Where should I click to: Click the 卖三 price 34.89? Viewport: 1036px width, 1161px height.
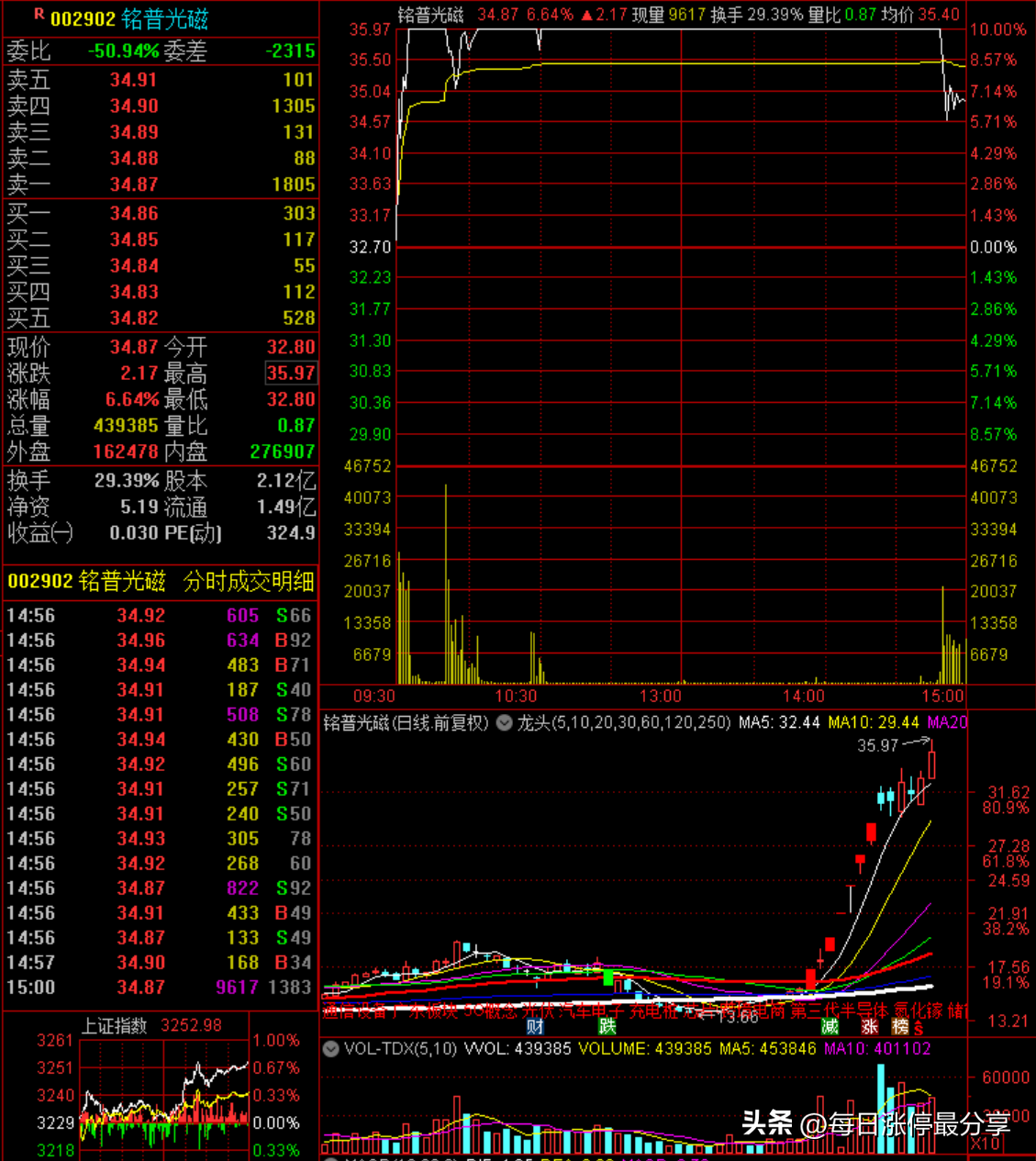tap(134, 132)
